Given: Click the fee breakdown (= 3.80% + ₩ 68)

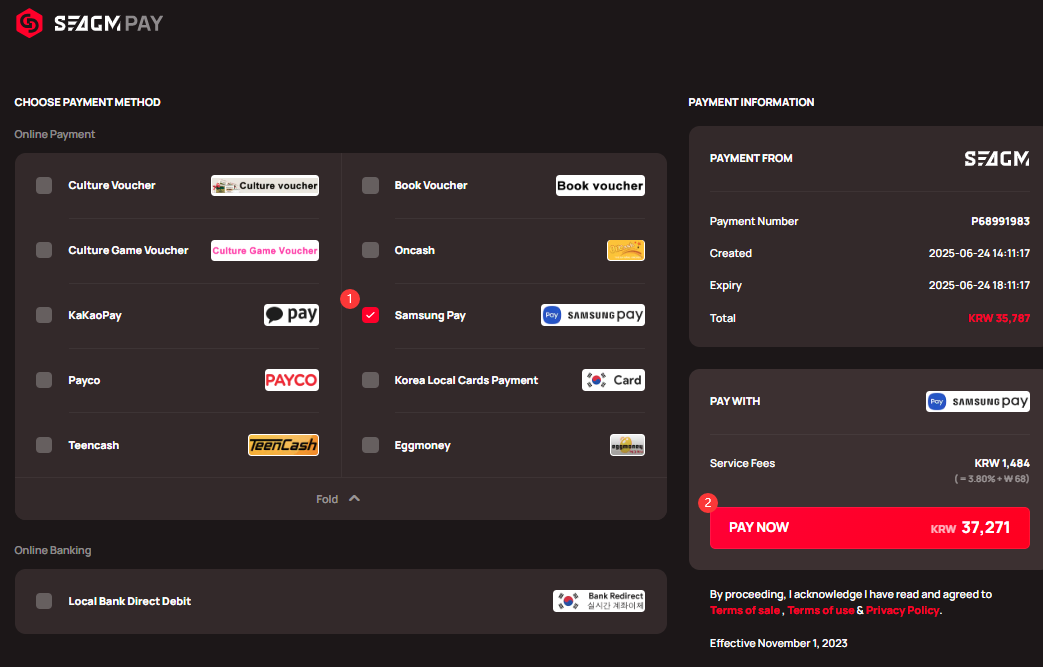Looking at the screenshot, I should tap(992, 479).
